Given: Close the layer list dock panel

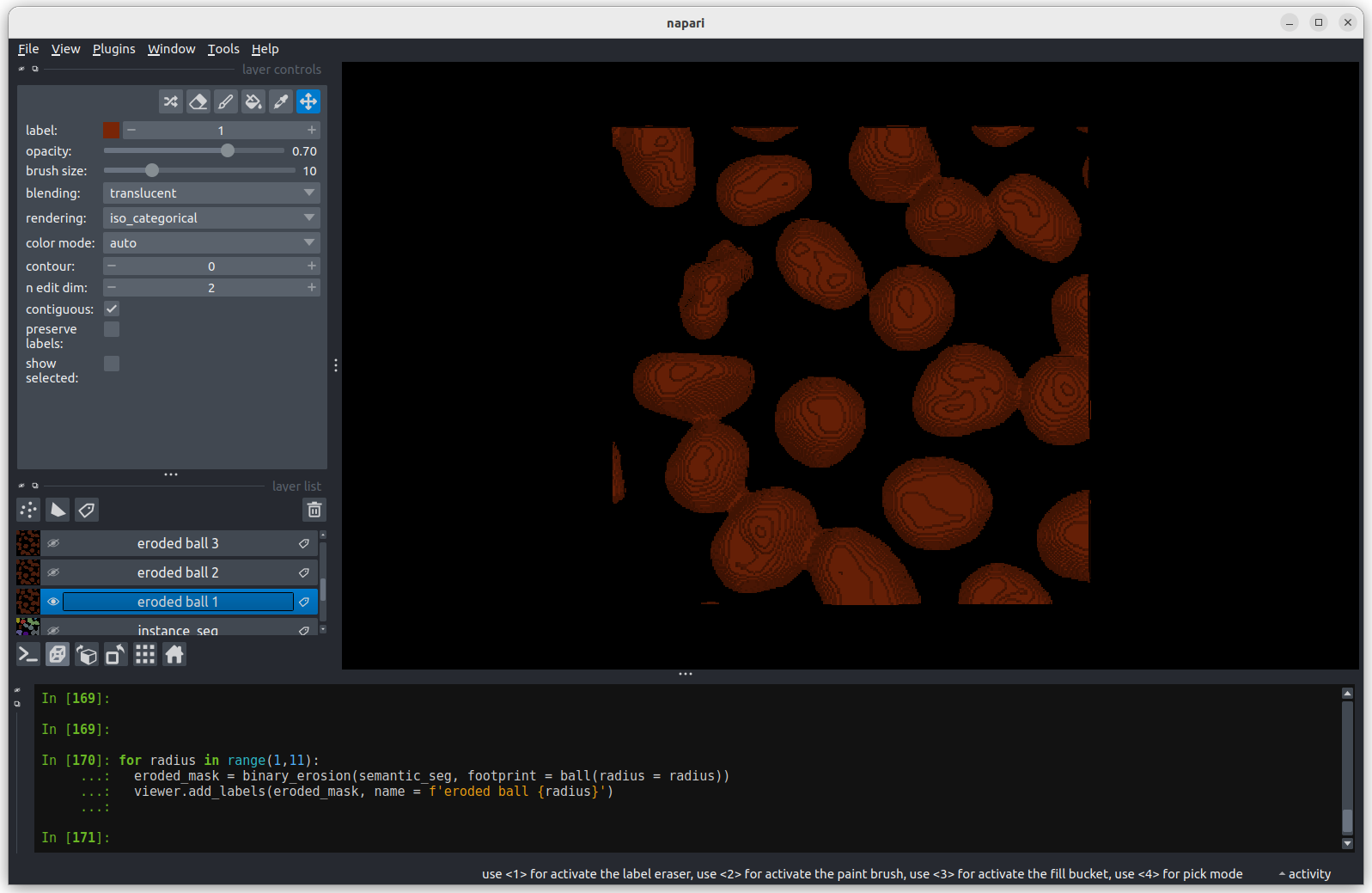Looking at the screenshot, I should (21, 486).
